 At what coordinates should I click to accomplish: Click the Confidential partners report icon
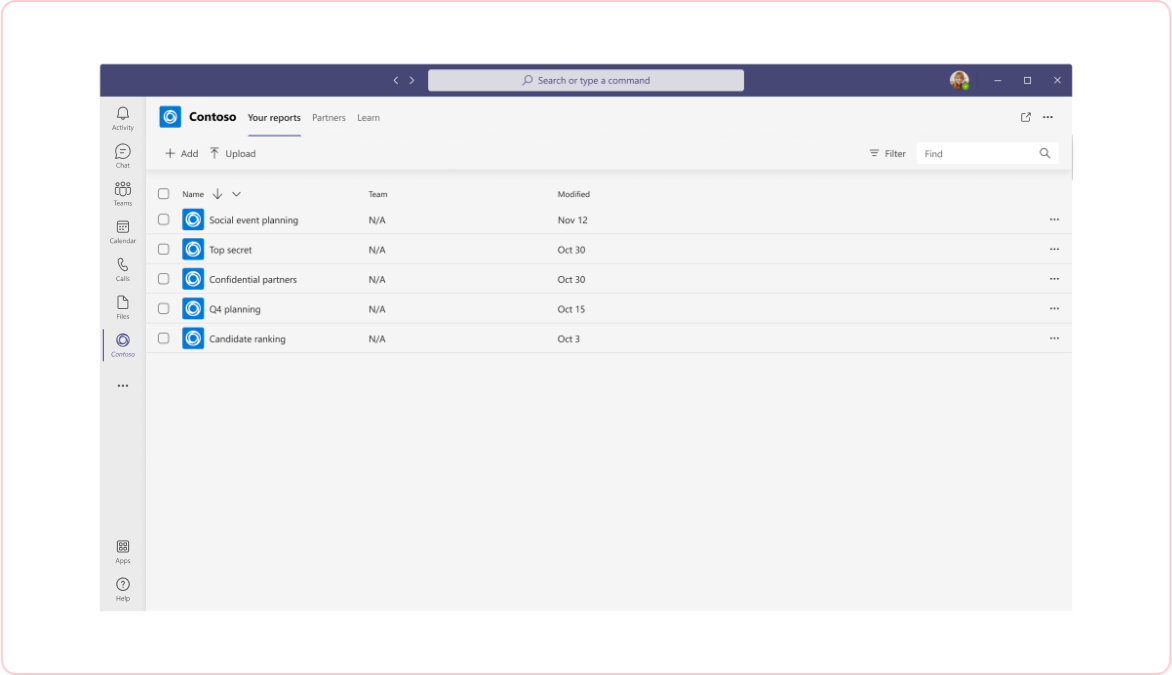pos(193,279)
